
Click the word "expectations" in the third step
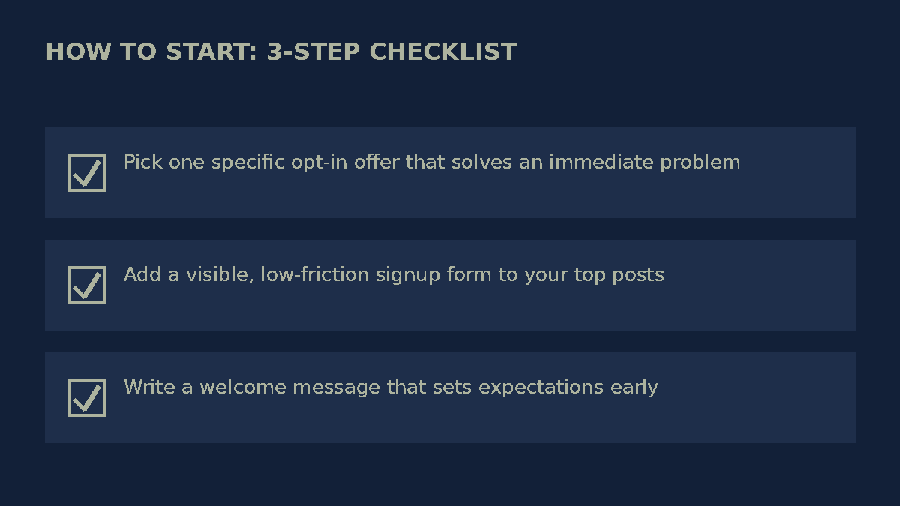pos(541,388)
